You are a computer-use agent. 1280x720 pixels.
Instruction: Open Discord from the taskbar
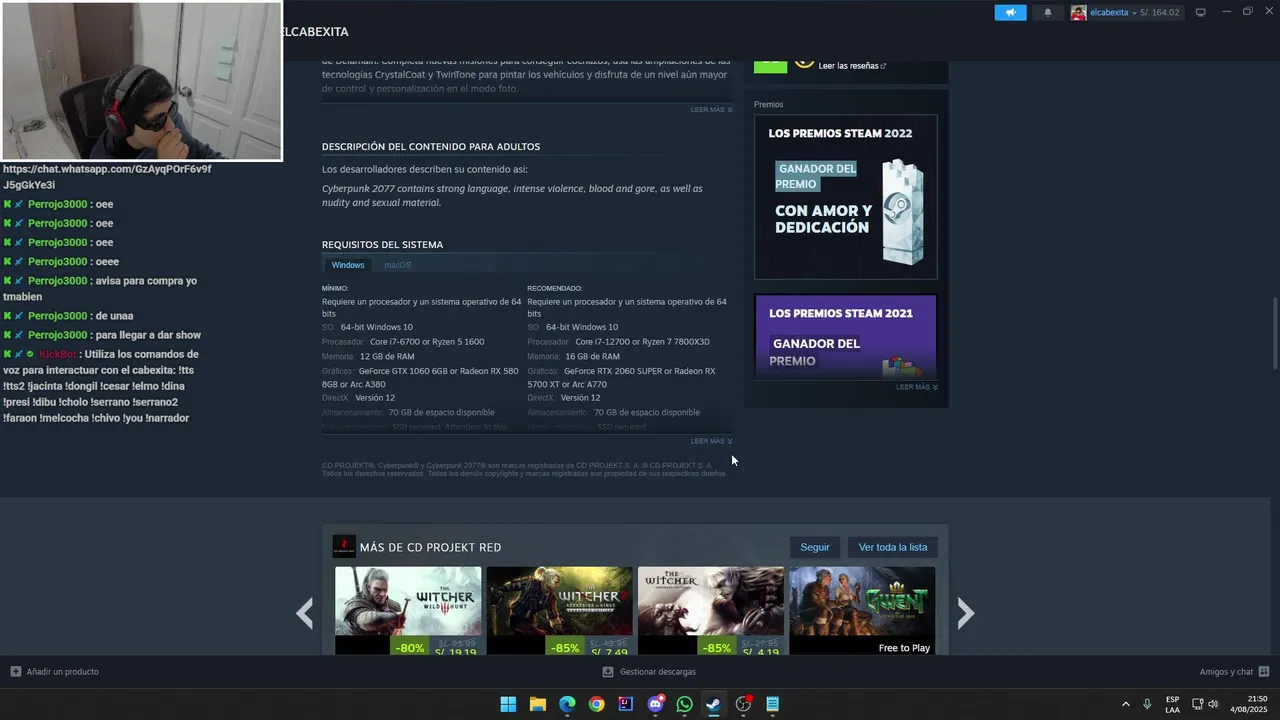655,704
